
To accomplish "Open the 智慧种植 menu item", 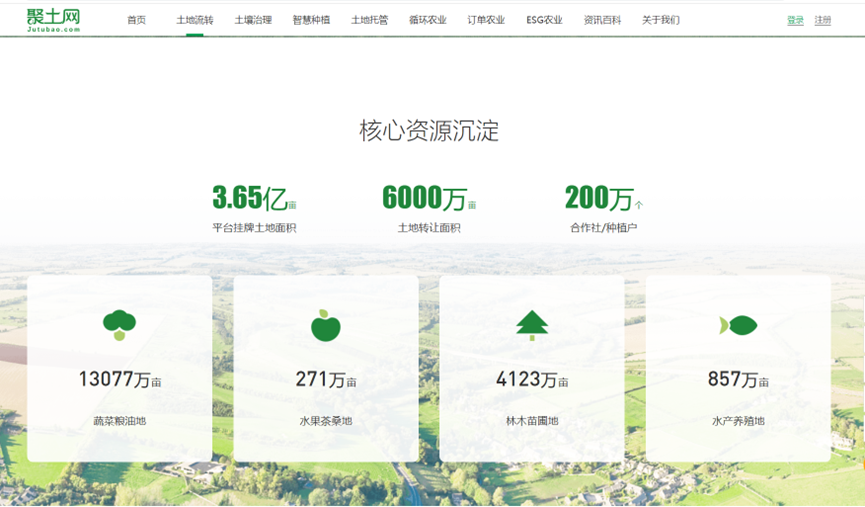I will (x=311, y=20).
